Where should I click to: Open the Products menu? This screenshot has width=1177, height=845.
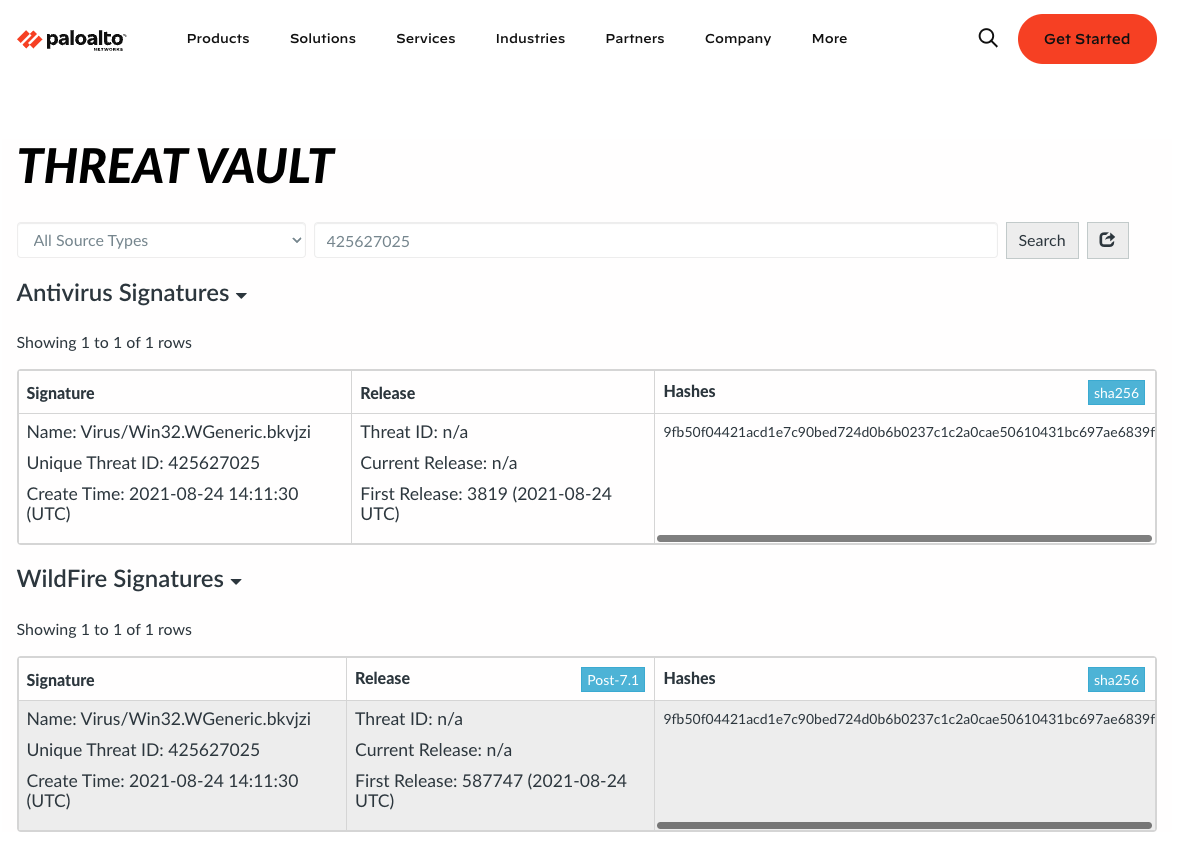click(218, 39)
